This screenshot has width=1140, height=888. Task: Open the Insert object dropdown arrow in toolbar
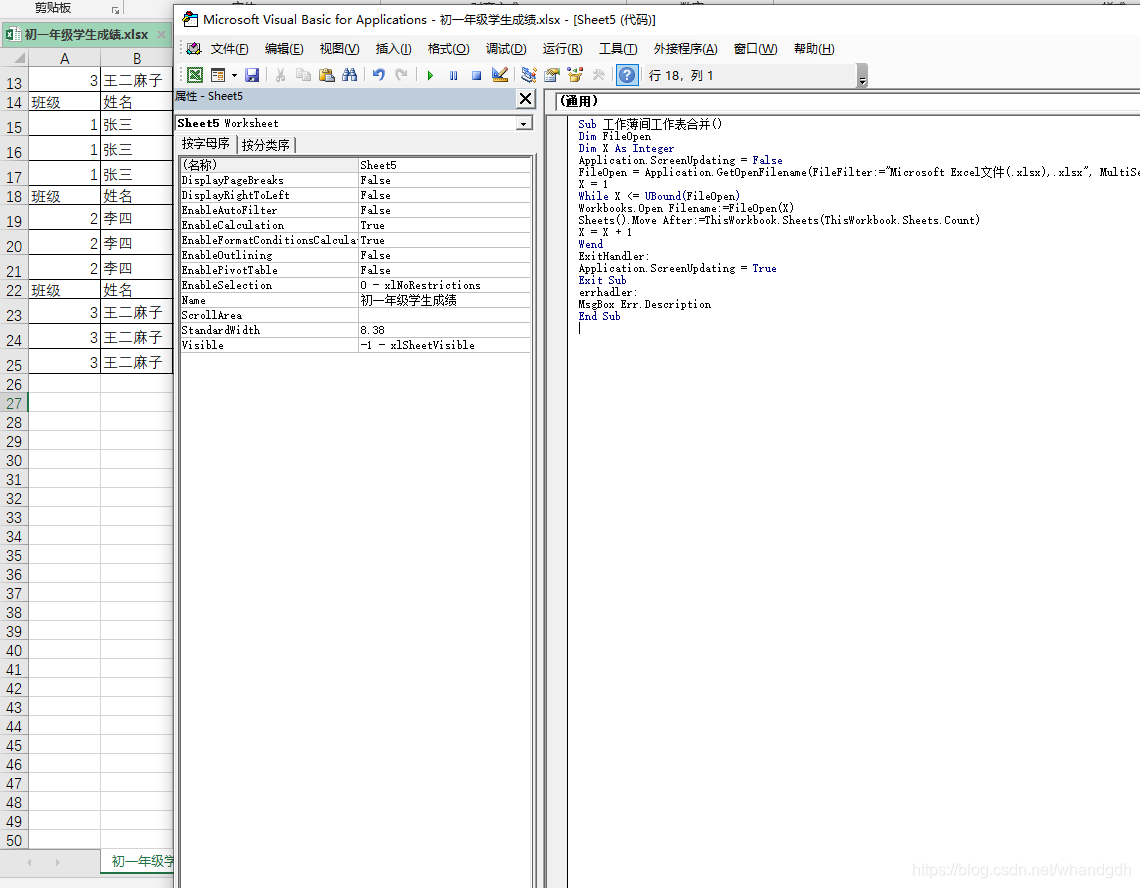[x=234, y=75]
